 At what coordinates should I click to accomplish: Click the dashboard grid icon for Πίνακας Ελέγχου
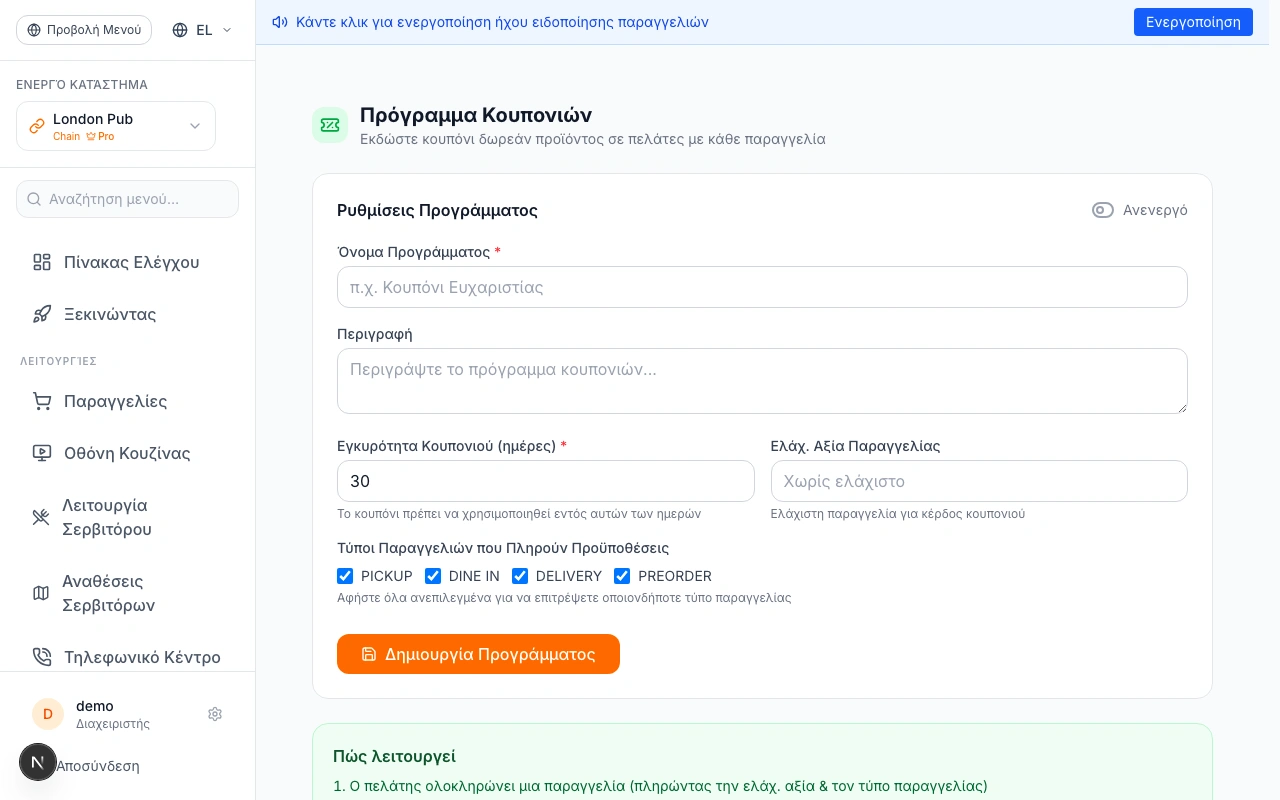click(42, 262)
